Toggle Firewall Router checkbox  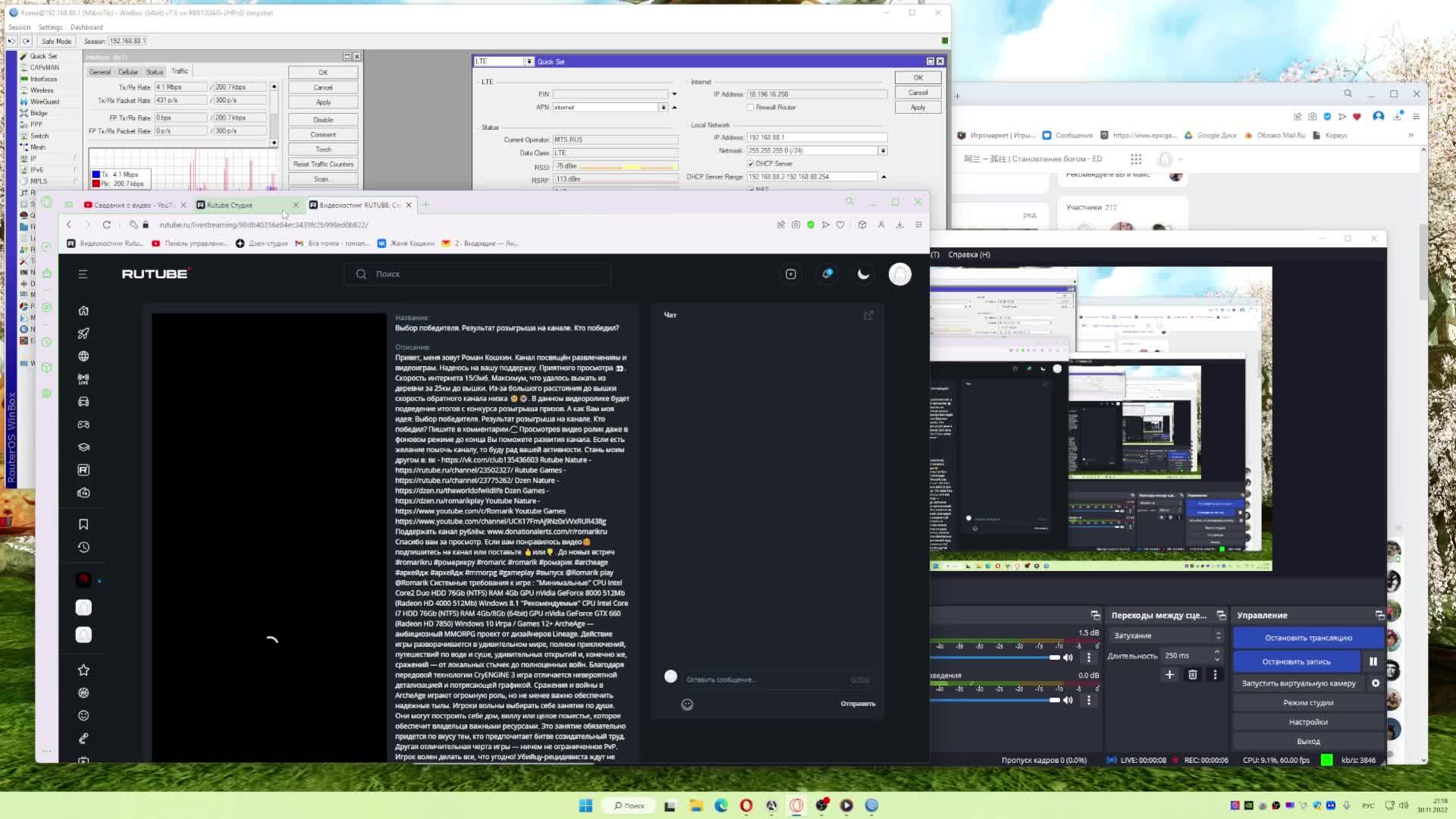pos(750,108)
